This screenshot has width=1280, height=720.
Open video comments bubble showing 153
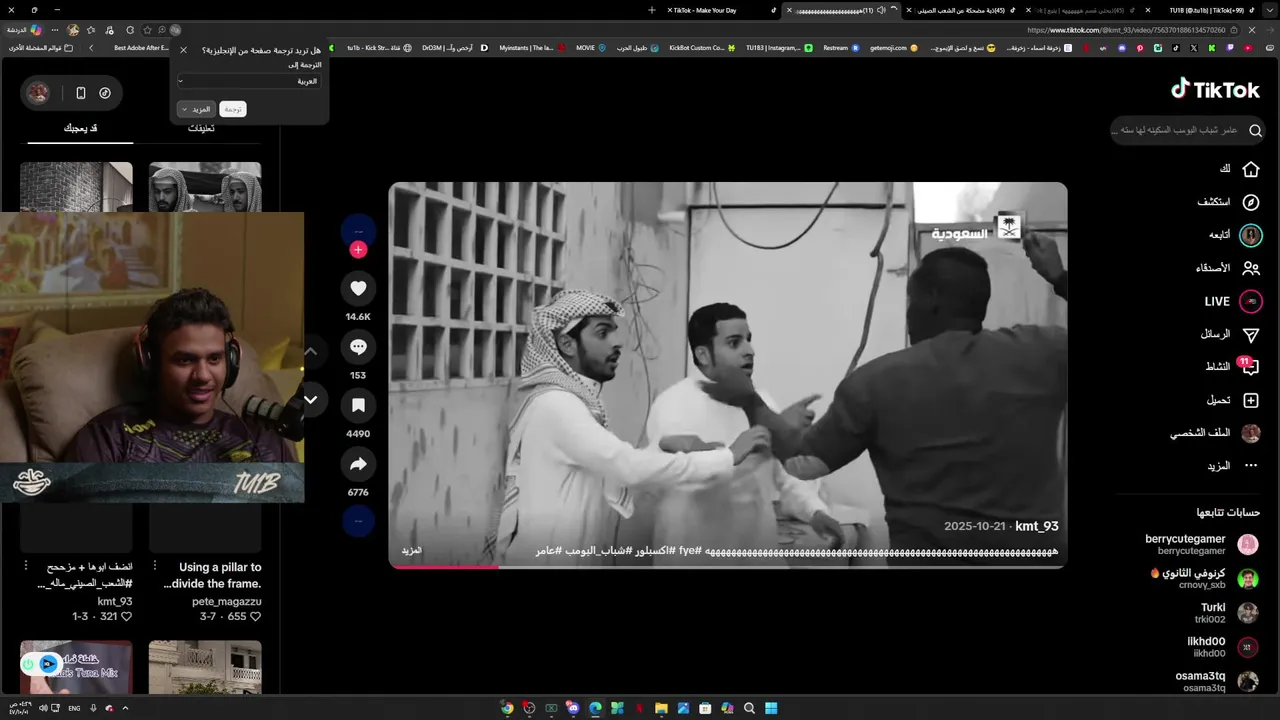point(358,347)
